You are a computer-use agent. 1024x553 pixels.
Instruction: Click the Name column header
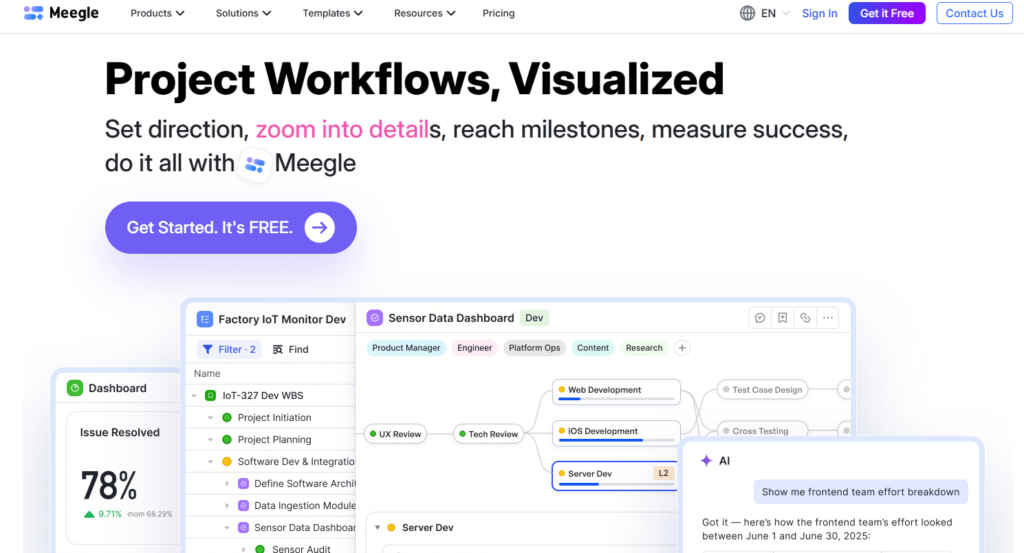207,373
